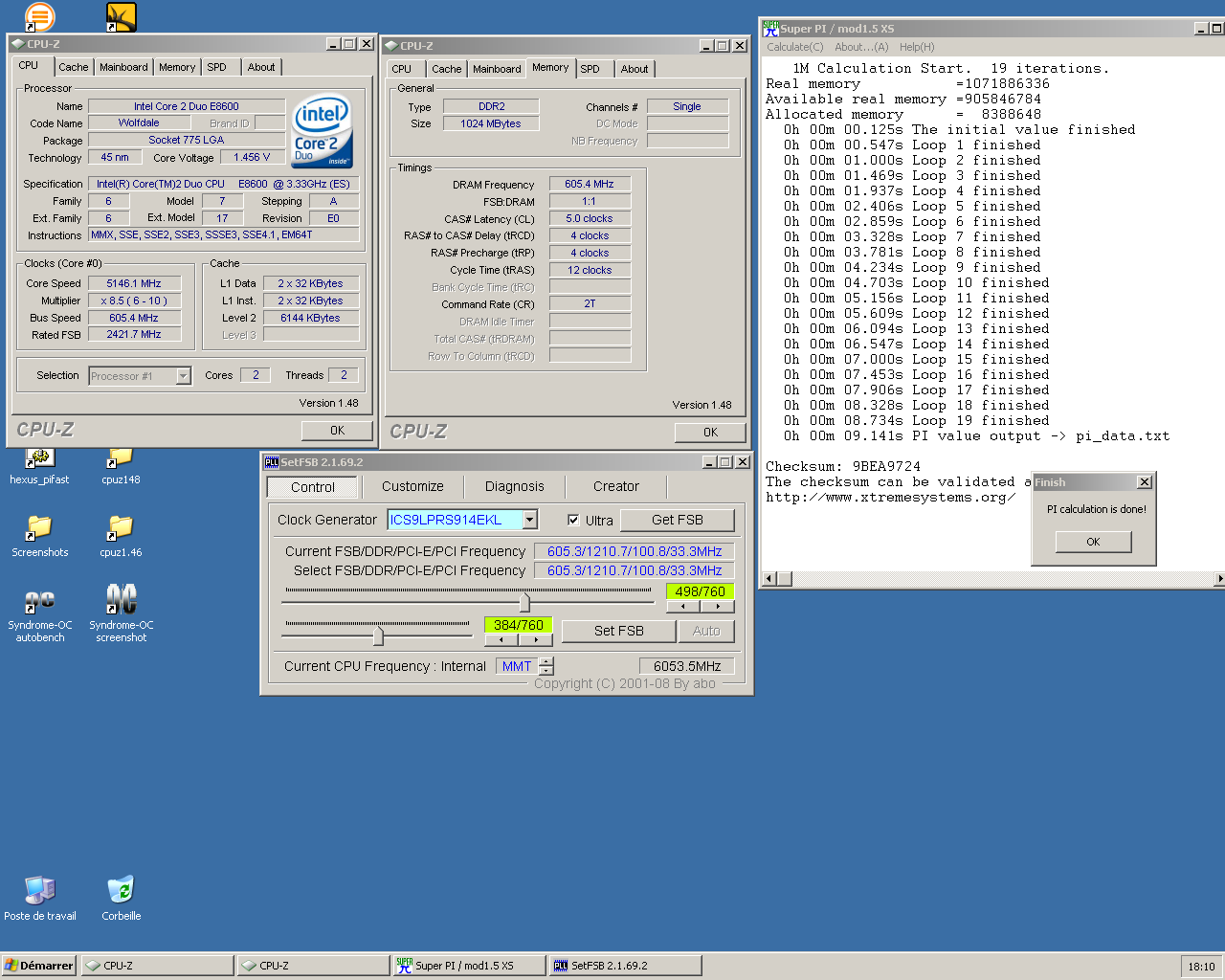Click the SetFSB title bar icon

point(272,462)
